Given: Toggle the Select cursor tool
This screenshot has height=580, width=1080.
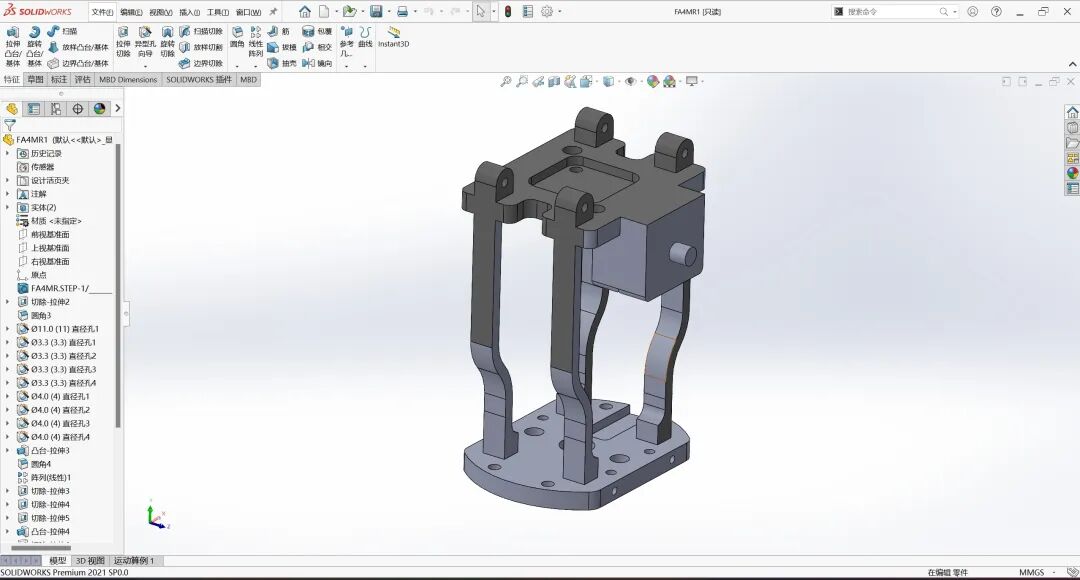Looking at the screenshot, I should (x=480, y=12).
